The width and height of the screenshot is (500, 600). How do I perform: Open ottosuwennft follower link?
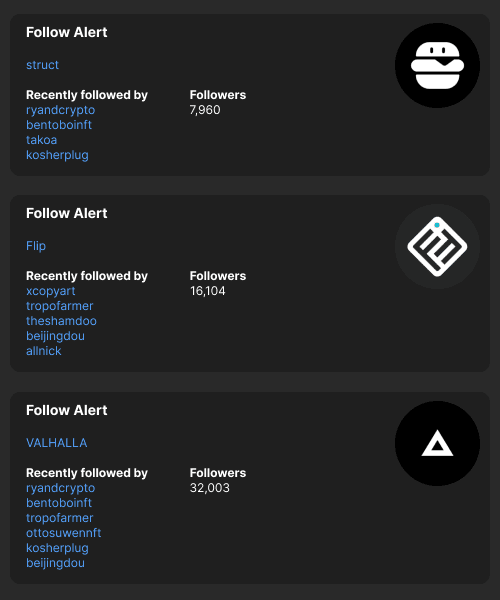(x=64, y=533)
